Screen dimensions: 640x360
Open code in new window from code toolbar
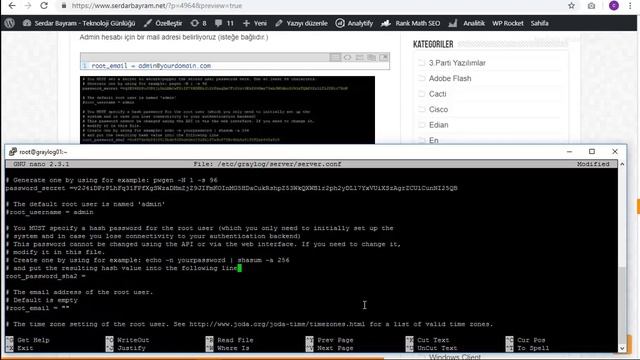coord(383,58)
